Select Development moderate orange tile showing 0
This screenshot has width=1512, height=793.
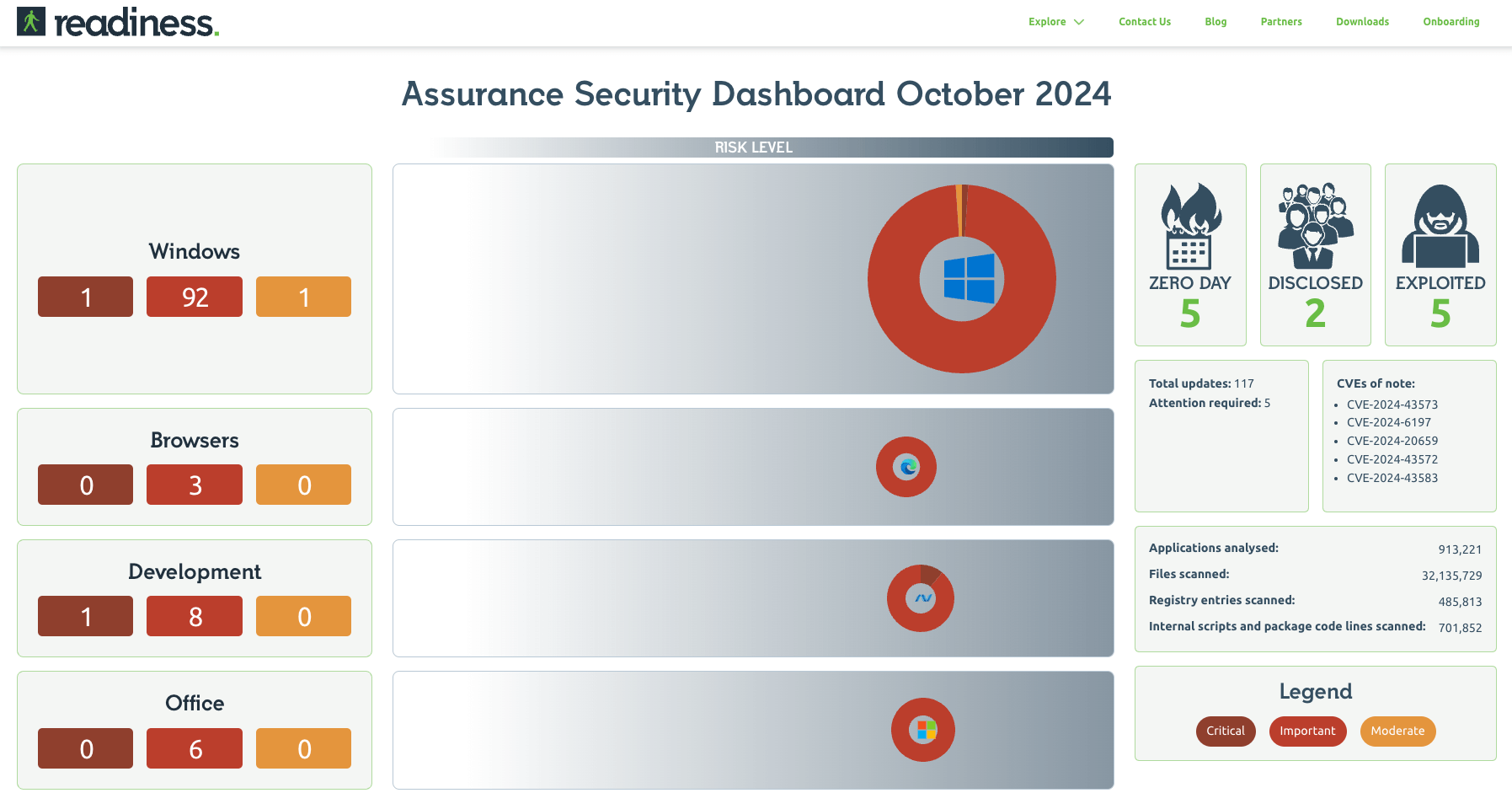[303, 616]
